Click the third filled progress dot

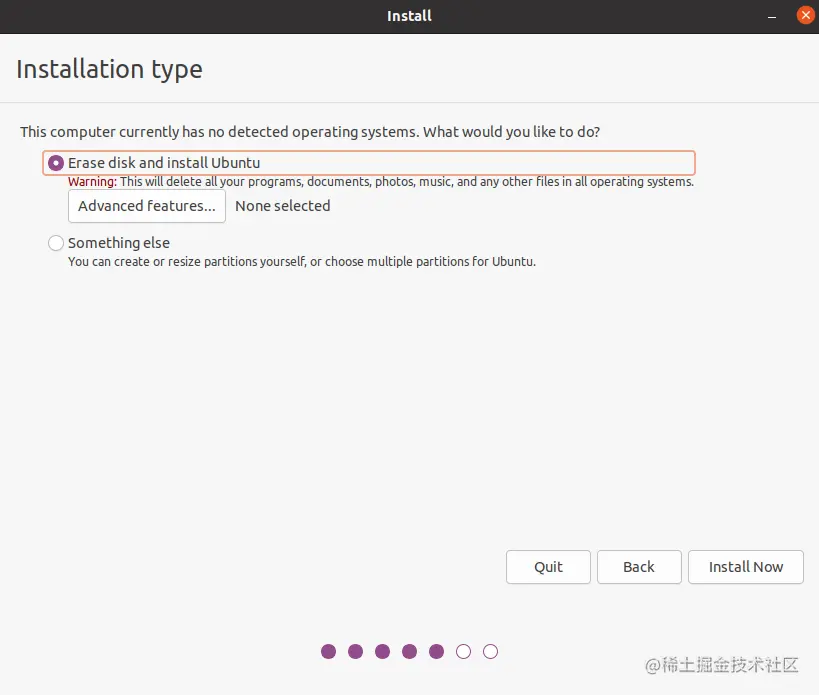tap(382, 652)
